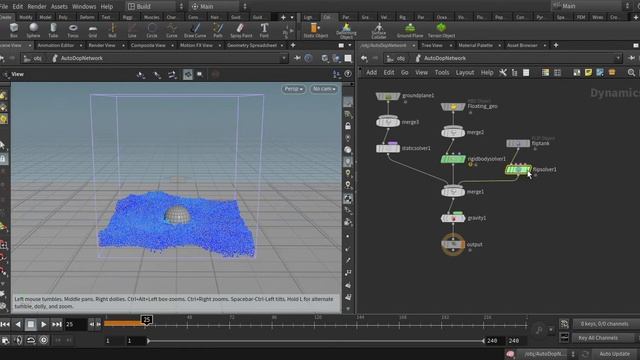Open the Render menu
This screenshot has height=360, width=640.
point(37,7)
